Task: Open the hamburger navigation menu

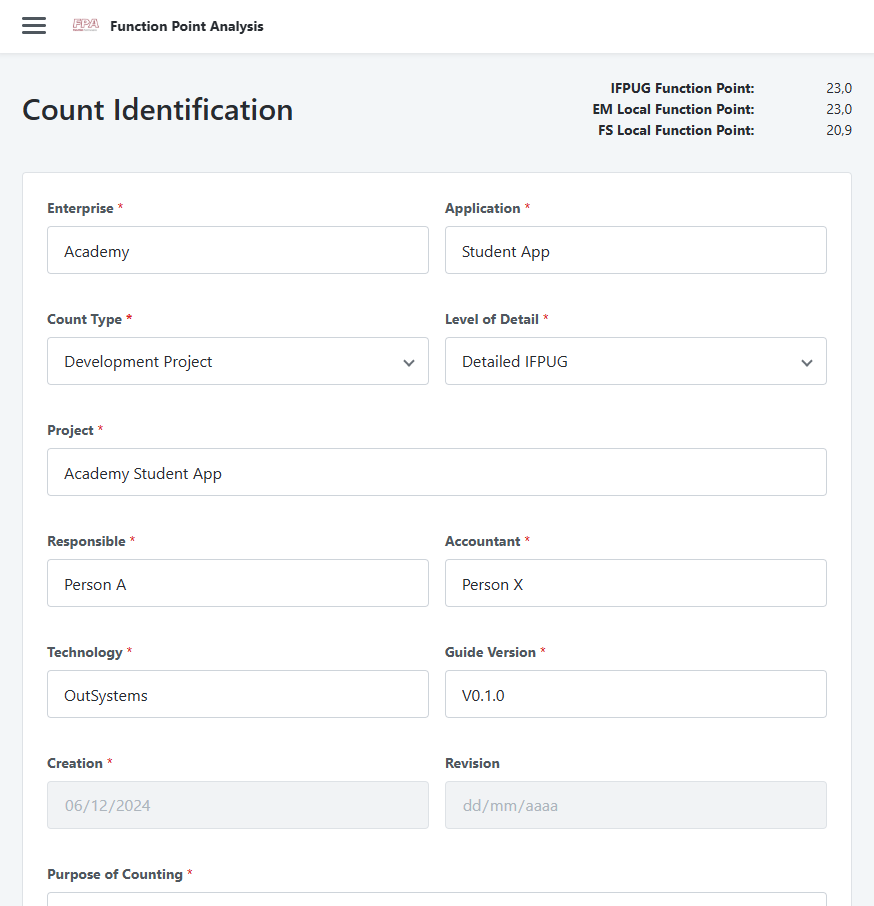Action: click(34, 26)
